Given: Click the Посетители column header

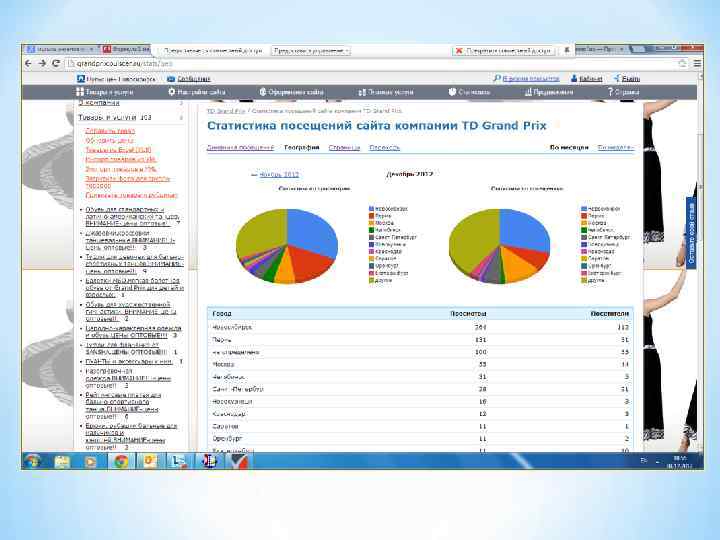Looking at the screenshot, I should [x=609, y=314].
